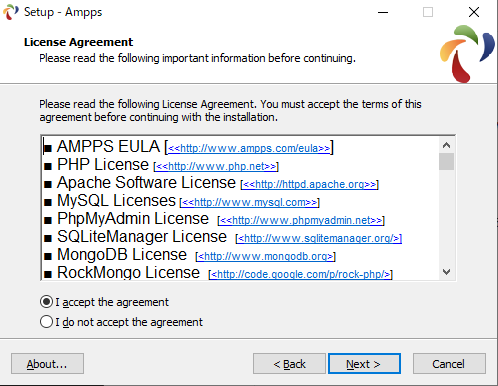Viewport: 498px width, 386px height.
Task: Open the AMPPS EULA link
Action: coord(249,148)
